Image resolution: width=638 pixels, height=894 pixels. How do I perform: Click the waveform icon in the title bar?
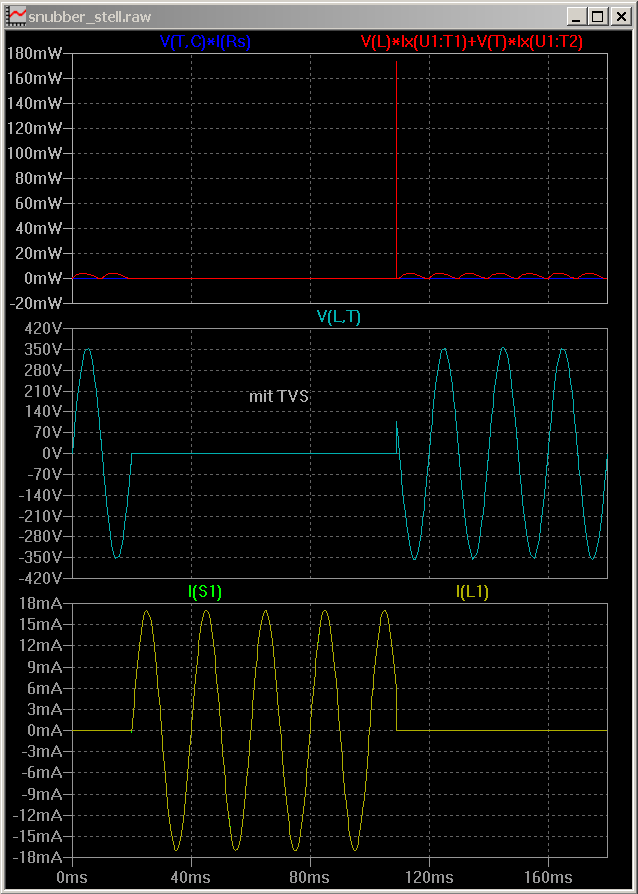pos(19,16)
